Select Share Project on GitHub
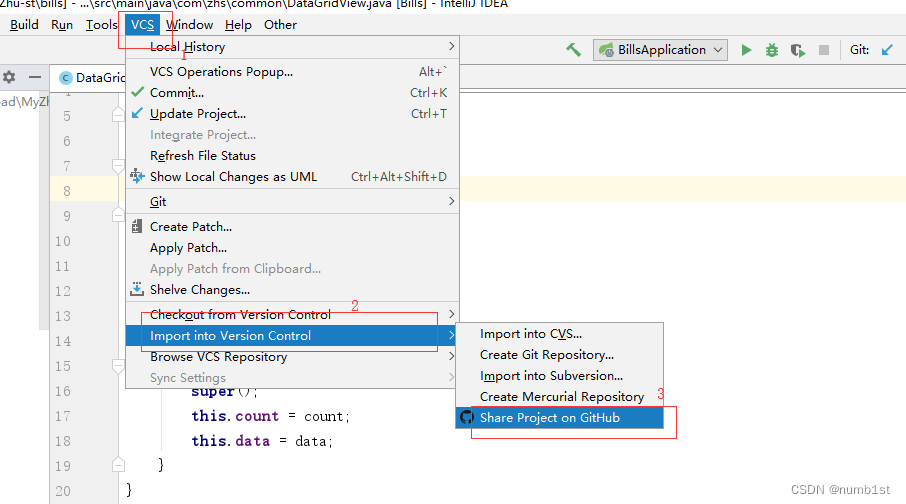 pos(559,417)
